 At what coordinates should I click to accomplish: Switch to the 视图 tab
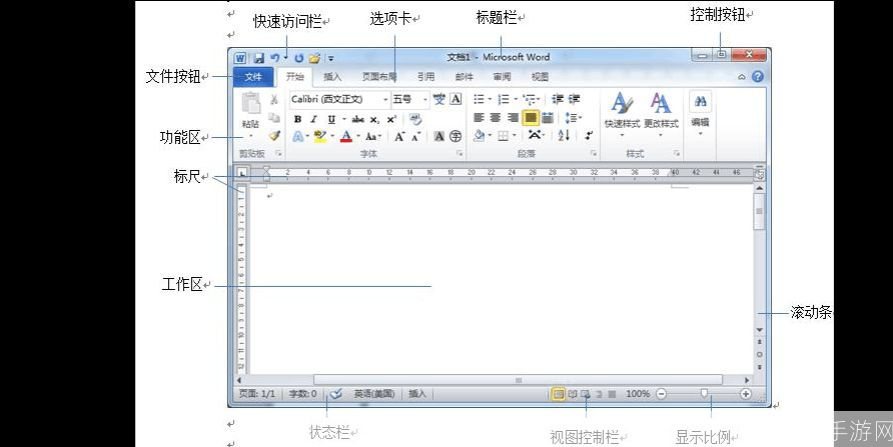click(x=540, y=76)
